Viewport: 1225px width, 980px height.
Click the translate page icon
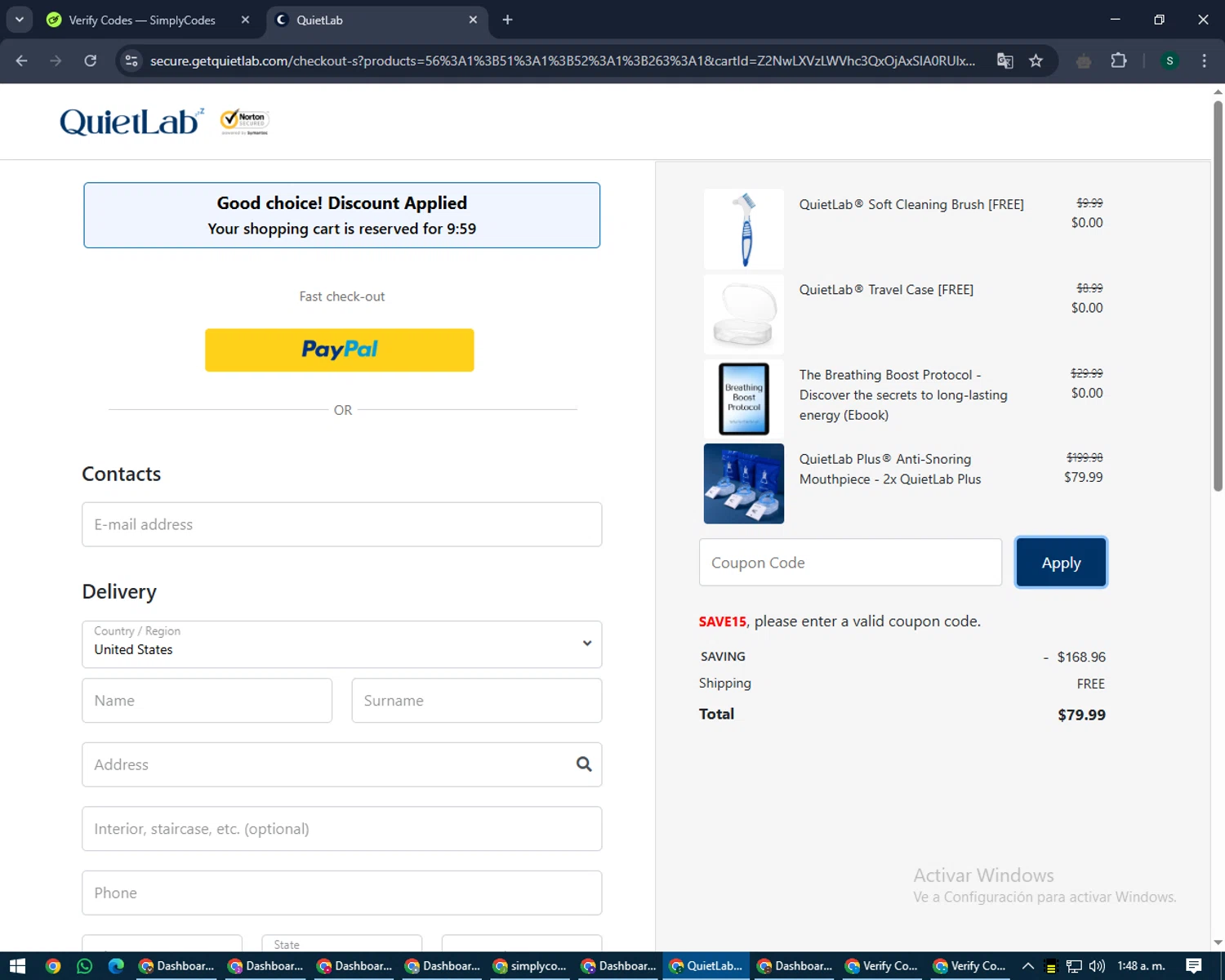coord(1005,60)
